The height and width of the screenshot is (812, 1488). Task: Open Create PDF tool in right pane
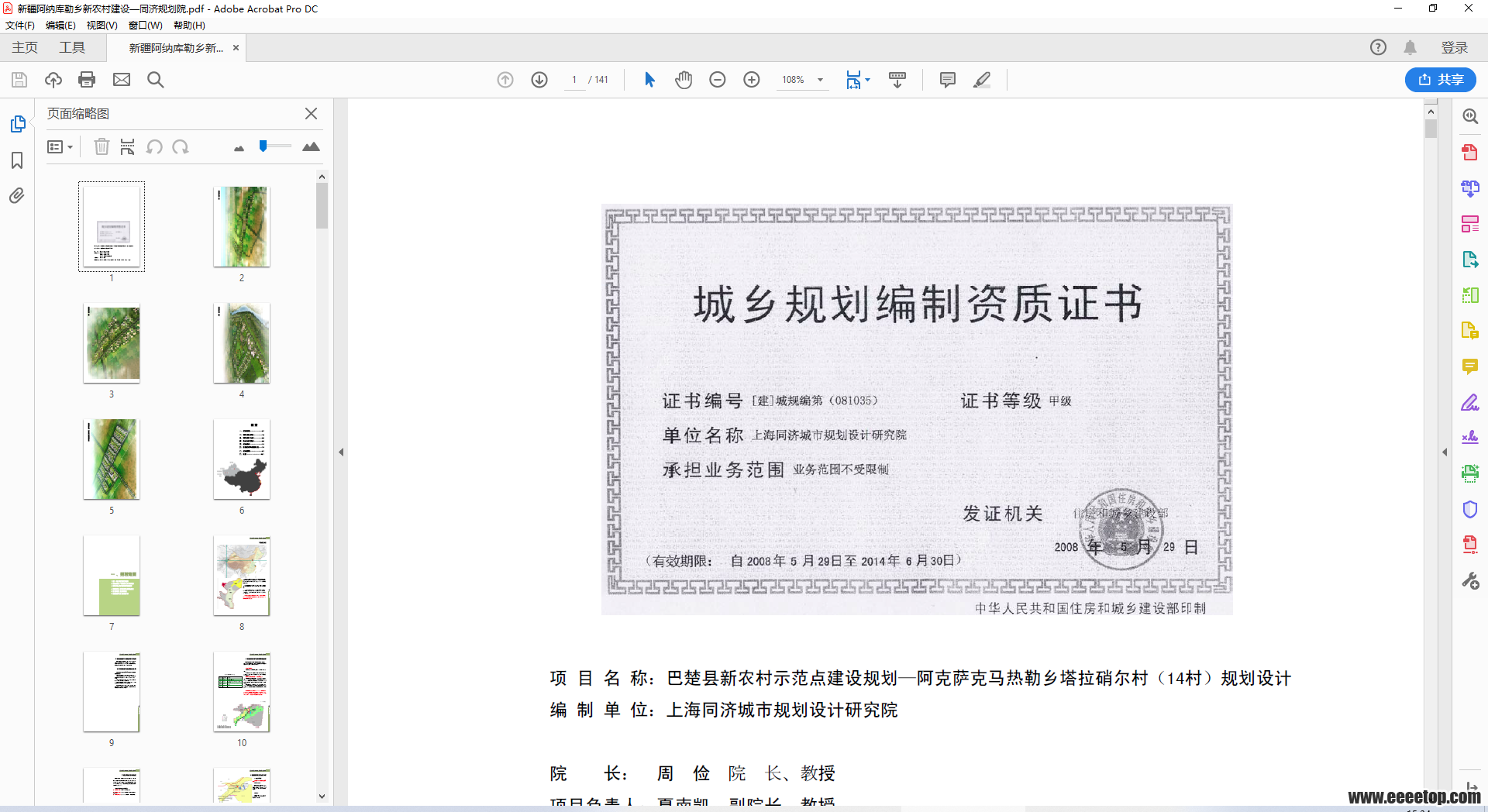tap(1469, 152)
